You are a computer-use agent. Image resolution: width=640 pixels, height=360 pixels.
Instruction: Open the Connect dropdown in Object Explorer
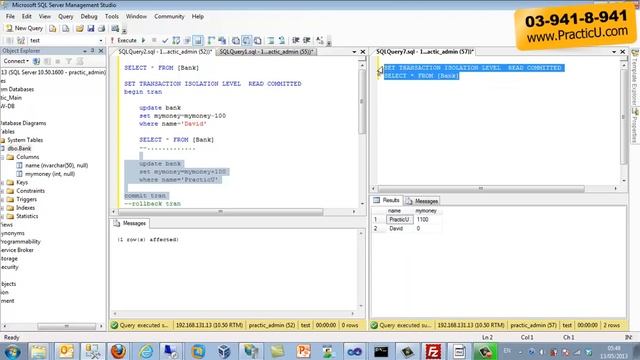16,61
